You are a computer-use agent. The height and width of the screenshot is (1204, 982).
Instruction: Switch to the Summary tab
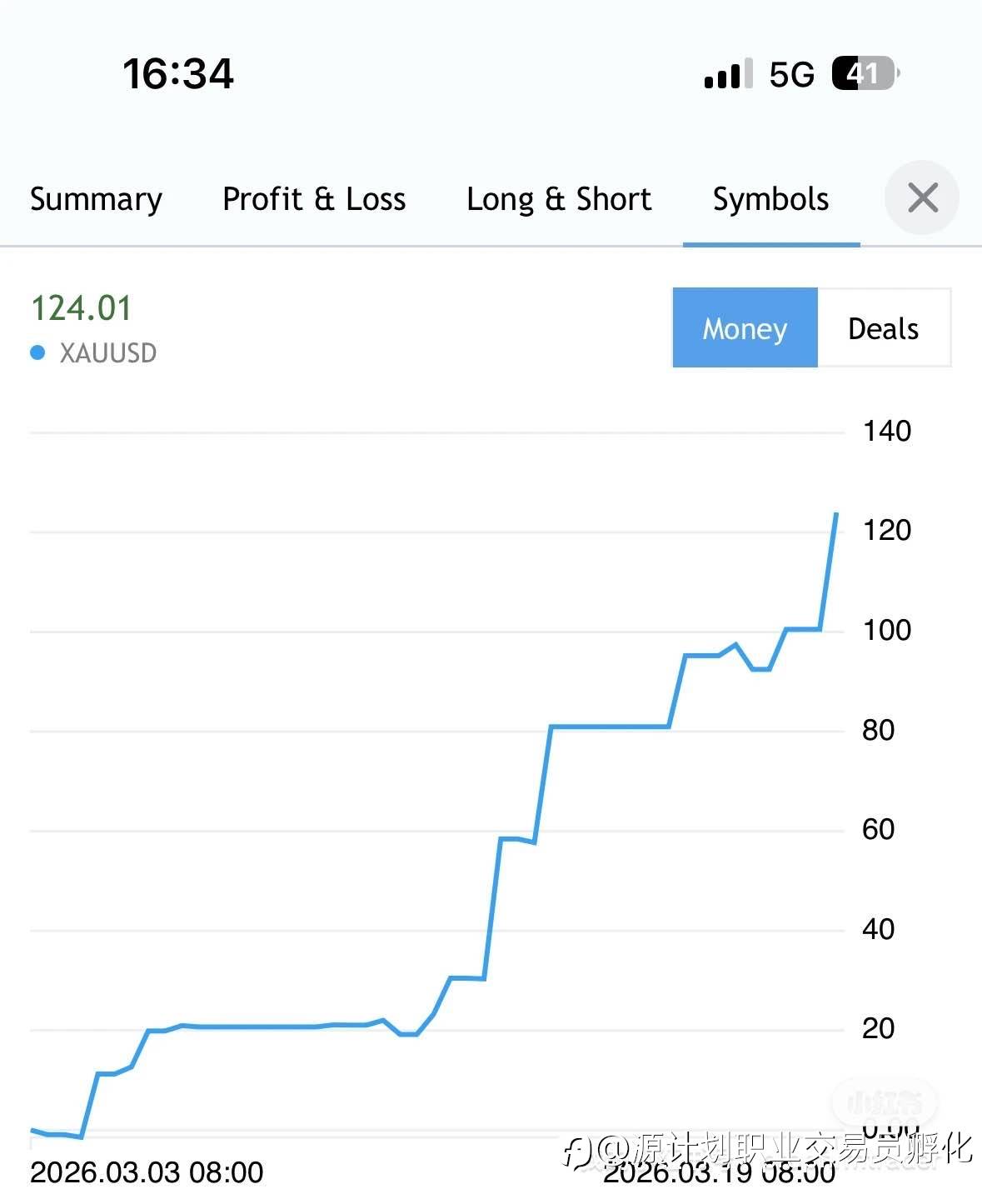click(x=96, y=199)
